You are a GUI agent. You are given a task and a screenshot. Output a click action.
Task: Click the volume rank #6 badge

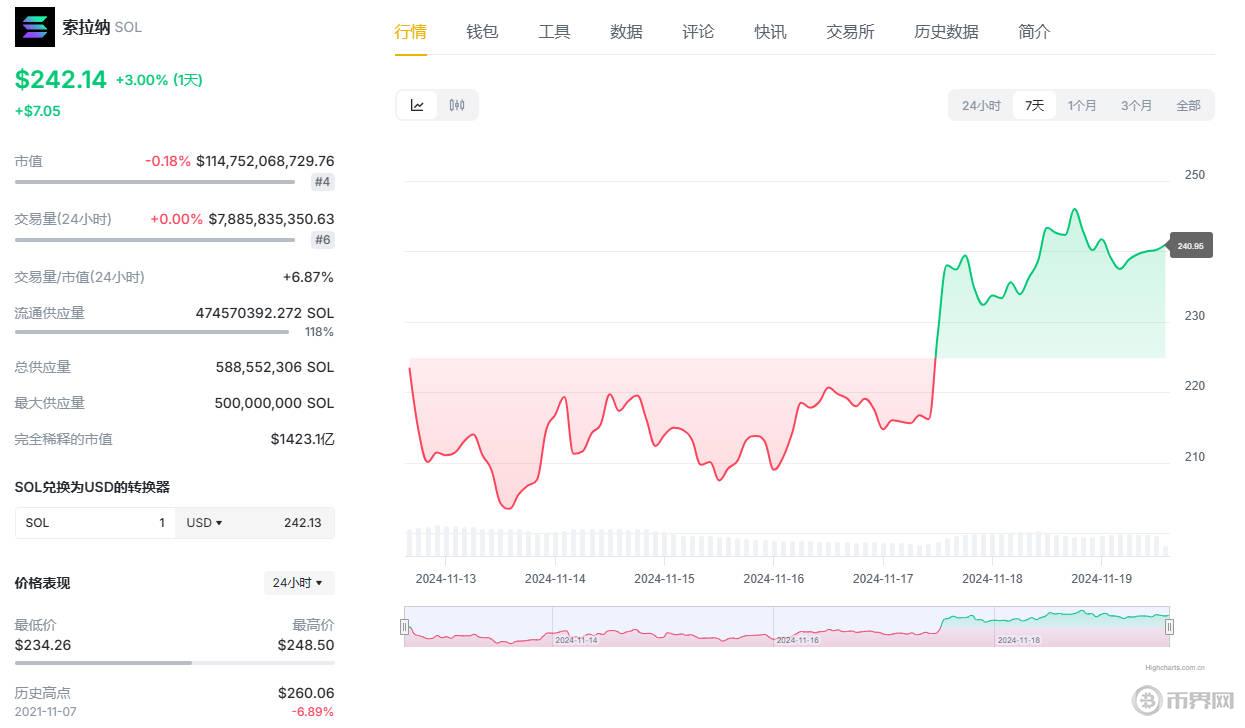click(322, 240)
